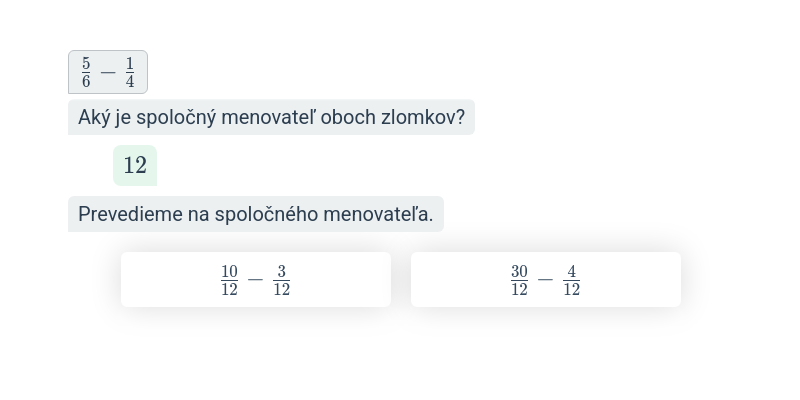Click the minus sign in the top expression
The width and height of the screenshot is (800, 400).
tap(108, 73)
